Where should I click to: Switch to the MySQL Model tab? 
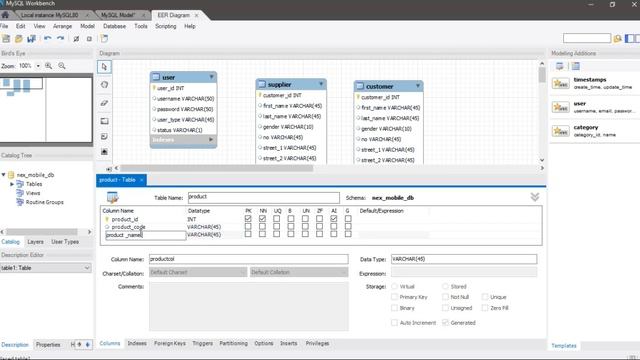click(118, 15)
